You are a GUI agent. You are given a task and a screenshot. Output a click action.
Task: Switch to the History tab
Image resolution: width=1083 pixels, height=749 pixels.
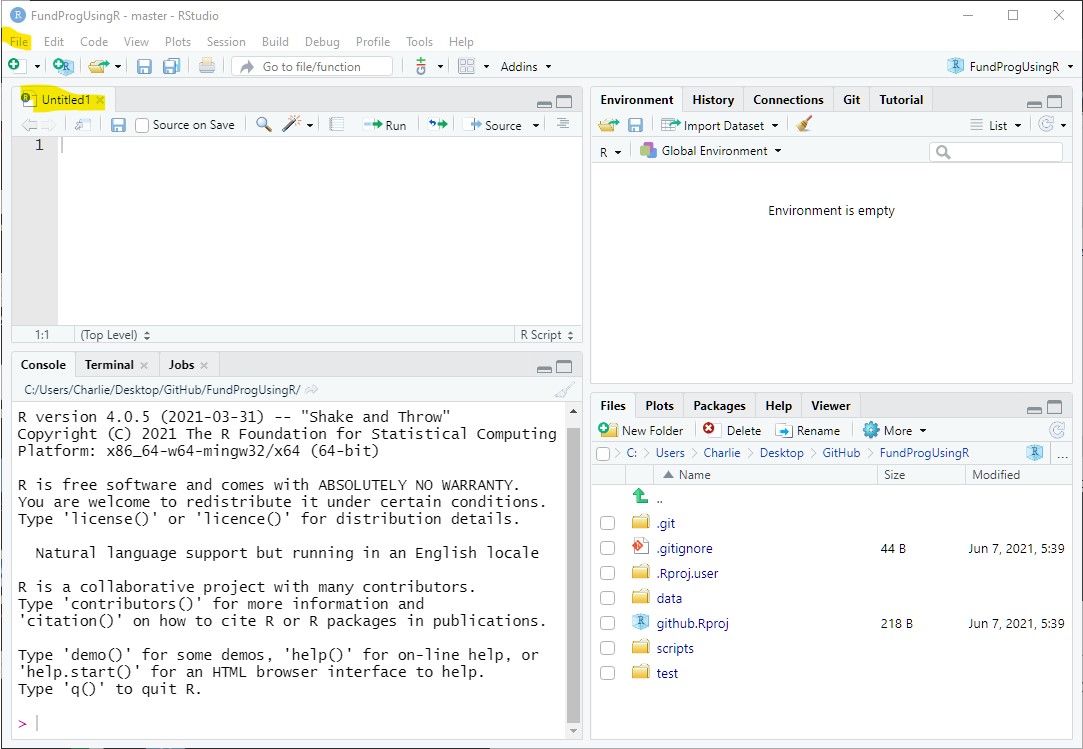coord(713,99)
